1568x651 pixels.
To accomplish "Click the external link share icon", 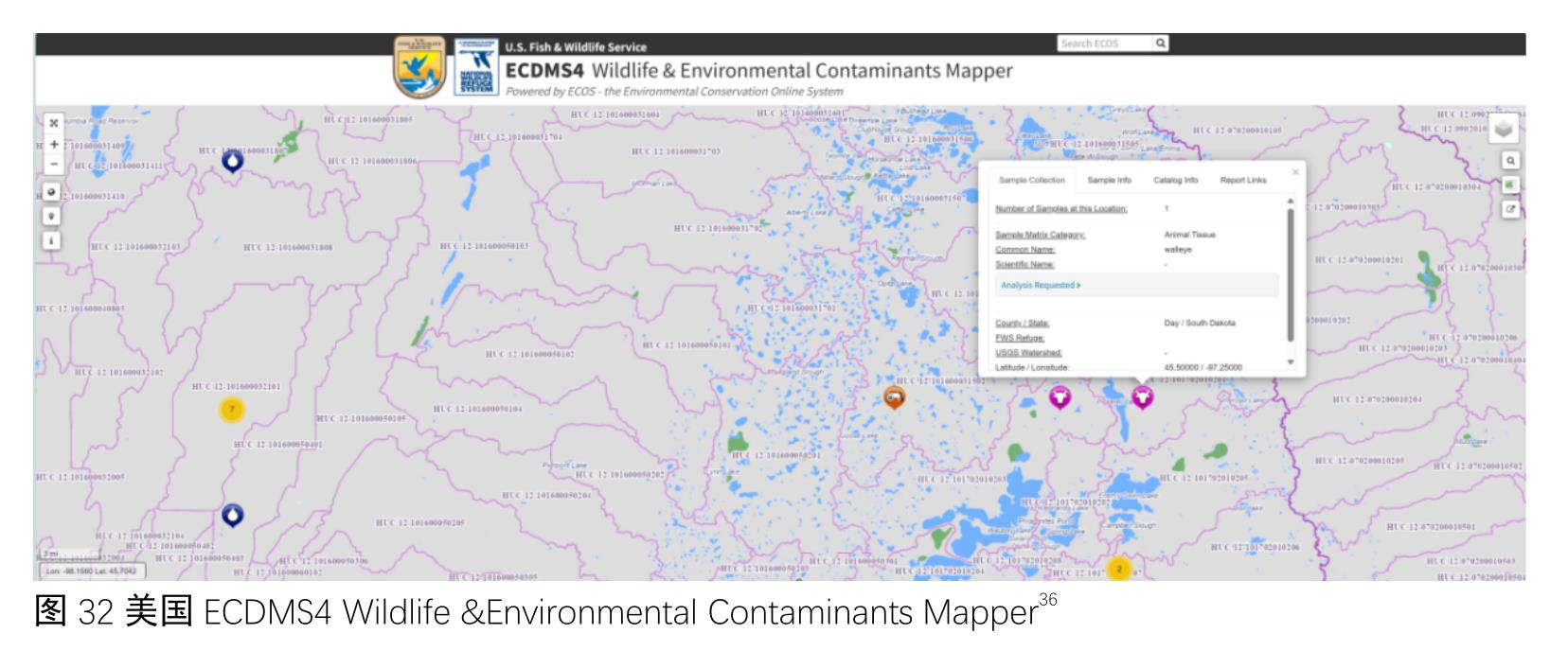I will tap(1510, 209).
